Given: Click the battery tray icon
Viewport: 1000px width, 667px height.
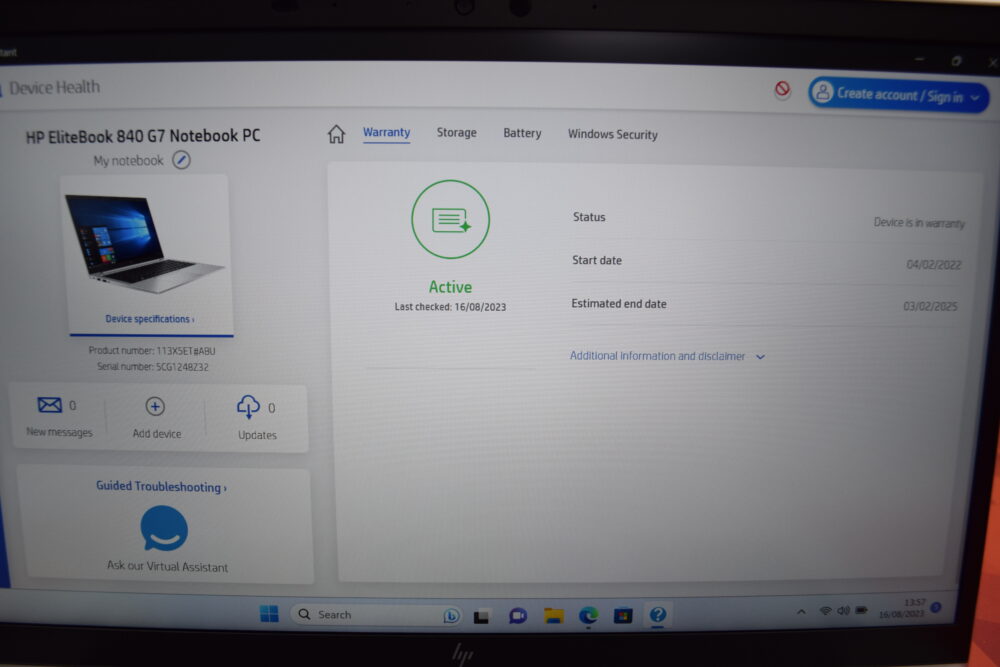Looking at the screenshot, I should point(861,610).
